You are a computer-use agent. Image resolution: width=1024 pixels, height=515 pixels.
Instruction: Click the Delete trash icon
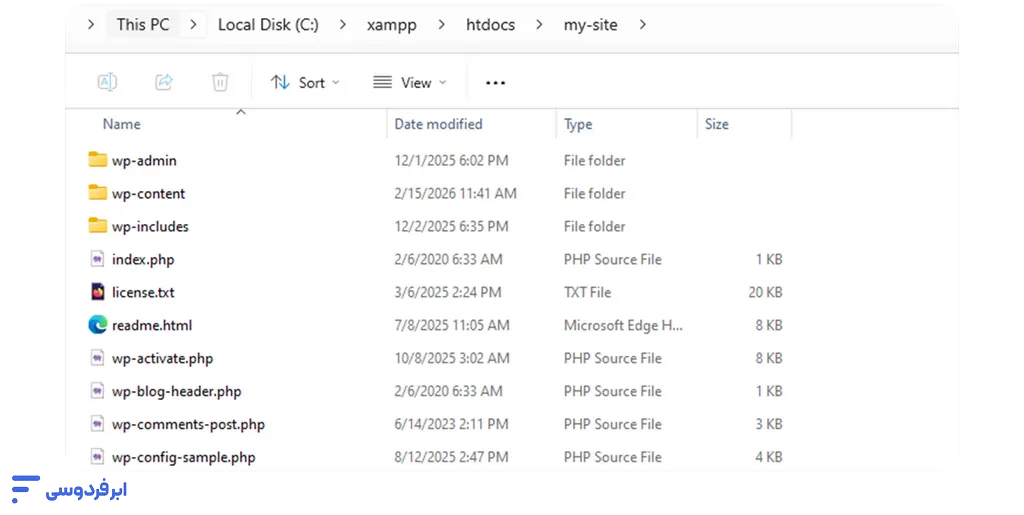click(x=220, y=82)
